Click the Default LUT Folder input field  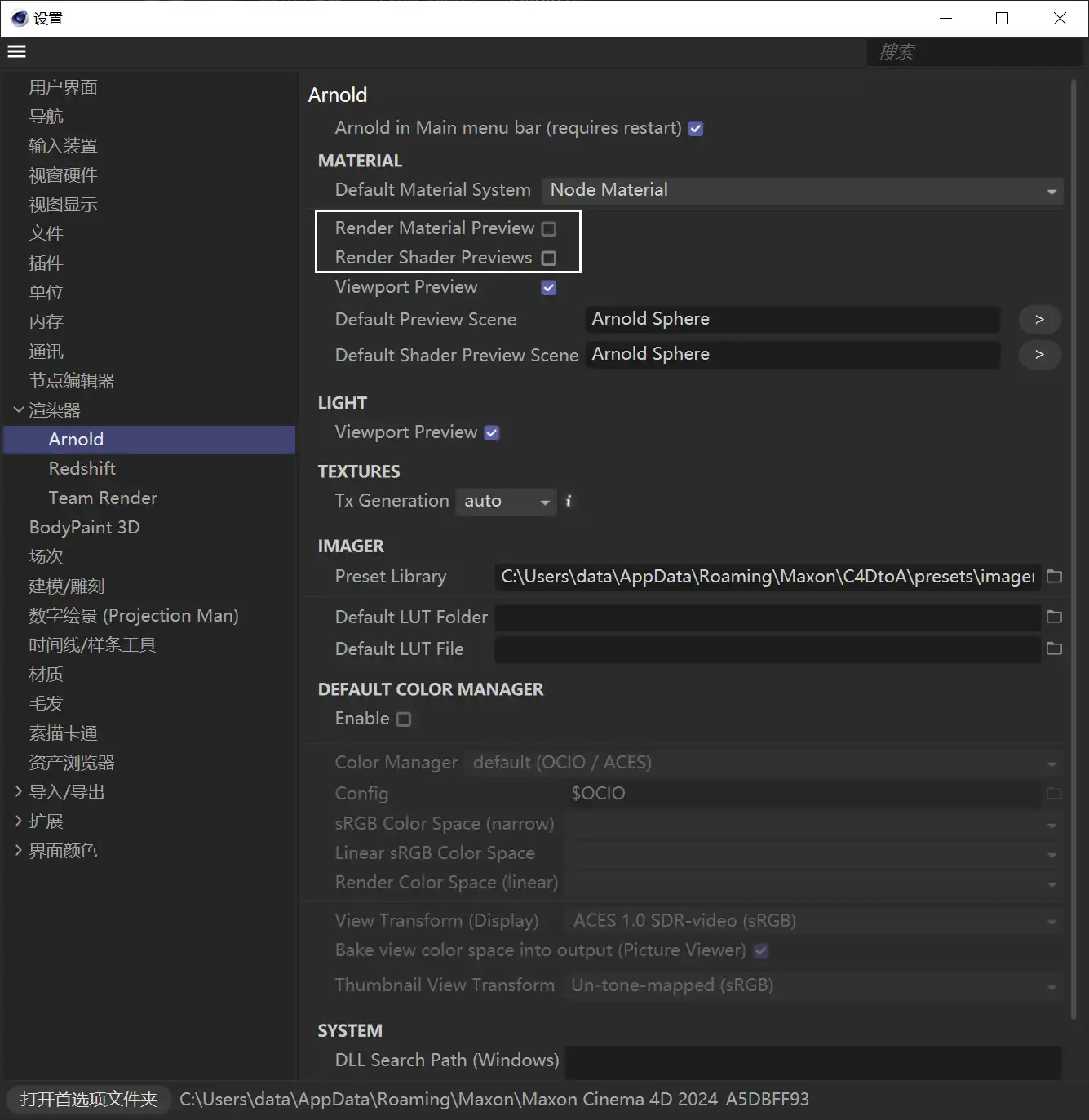pyautogui.click(x=767, y=618)
